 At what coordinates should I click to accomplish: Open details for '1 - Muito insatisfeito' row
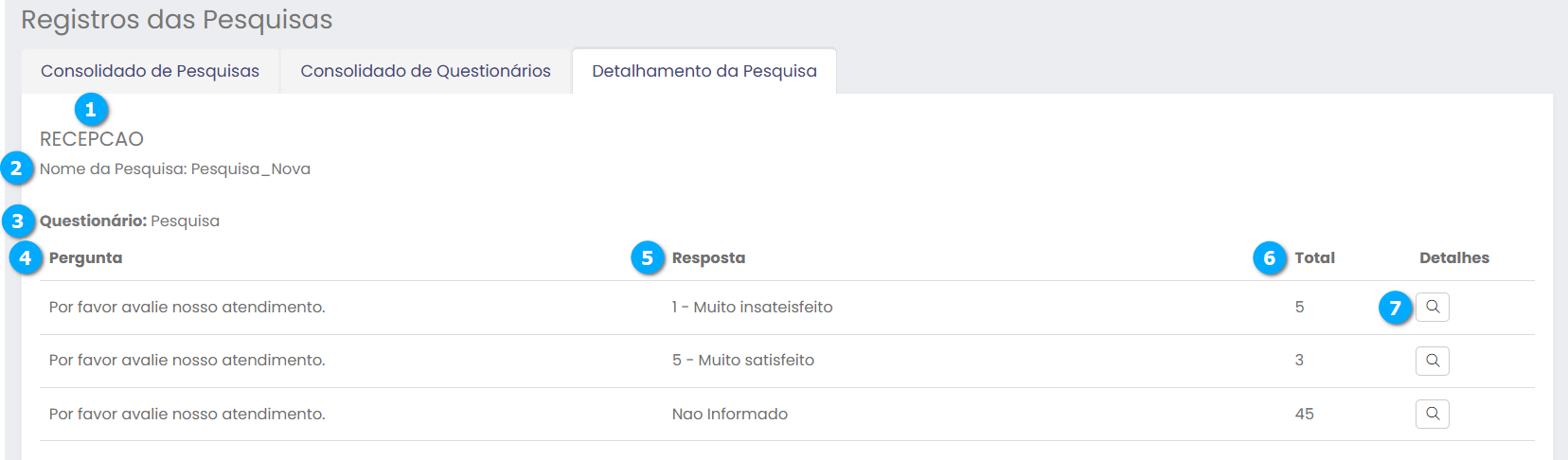(x=1432, y=307)
